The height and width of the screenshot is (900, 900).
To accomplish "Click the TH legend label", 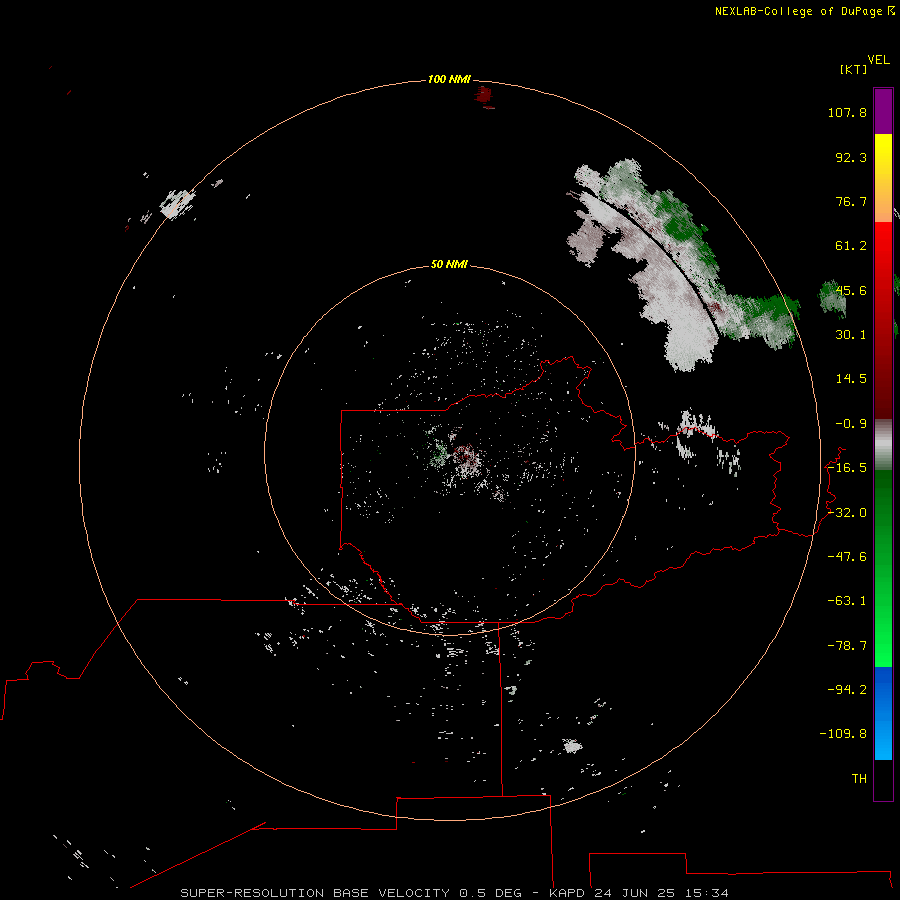I will point(859,779).
